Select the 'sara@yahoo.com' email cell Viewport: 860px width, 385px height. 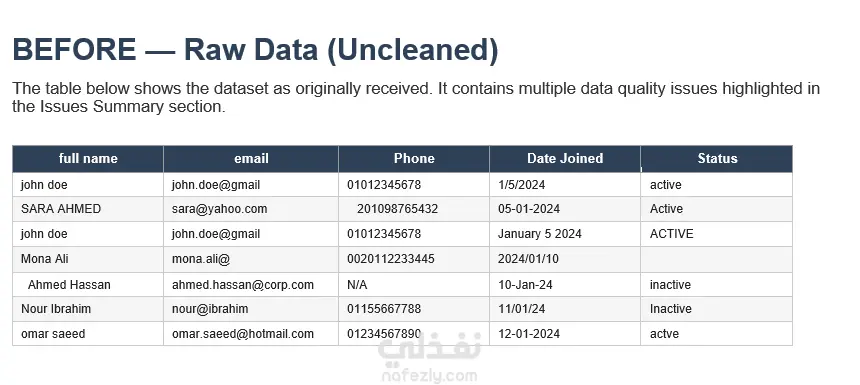pyautogui.click(x=251, y=209)
